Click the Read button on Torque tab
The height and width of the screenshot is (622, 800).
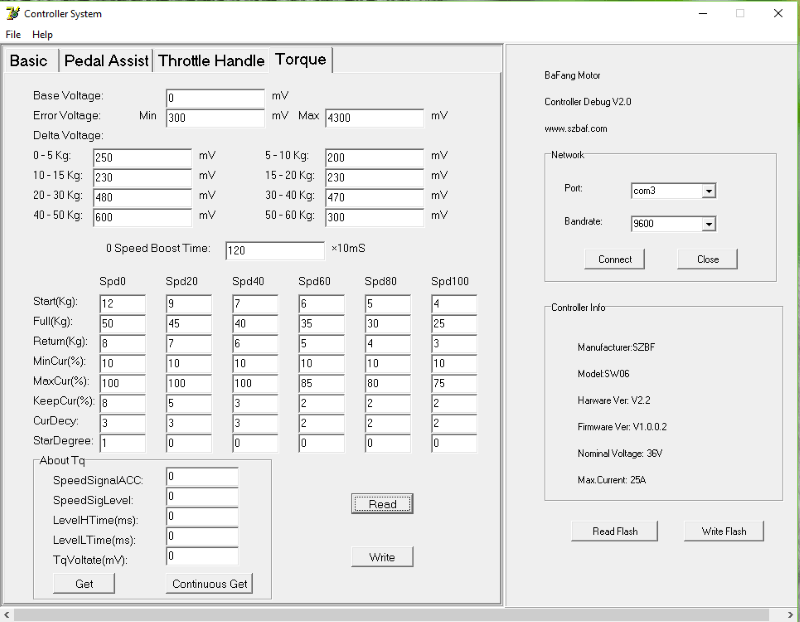tap(382, 504)
